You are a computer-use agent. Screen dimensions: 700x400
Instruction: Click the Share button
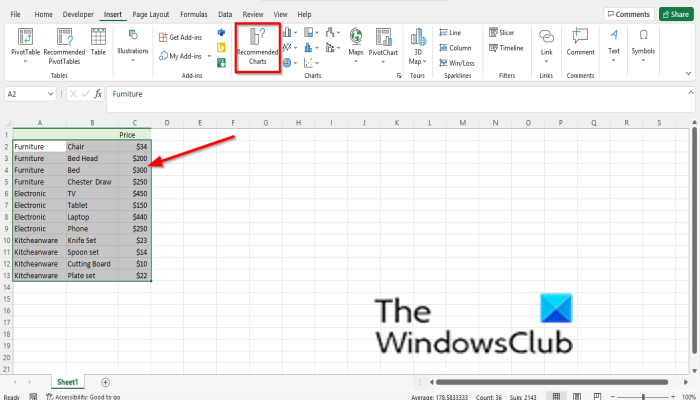pos(676,14)
